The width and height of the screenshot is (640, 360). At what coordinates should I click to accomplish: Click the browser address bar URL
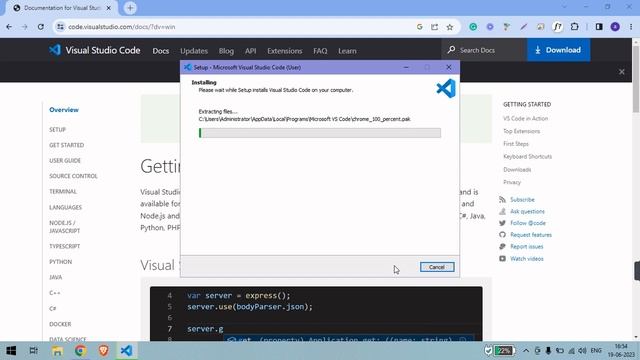tap(122, 27)
